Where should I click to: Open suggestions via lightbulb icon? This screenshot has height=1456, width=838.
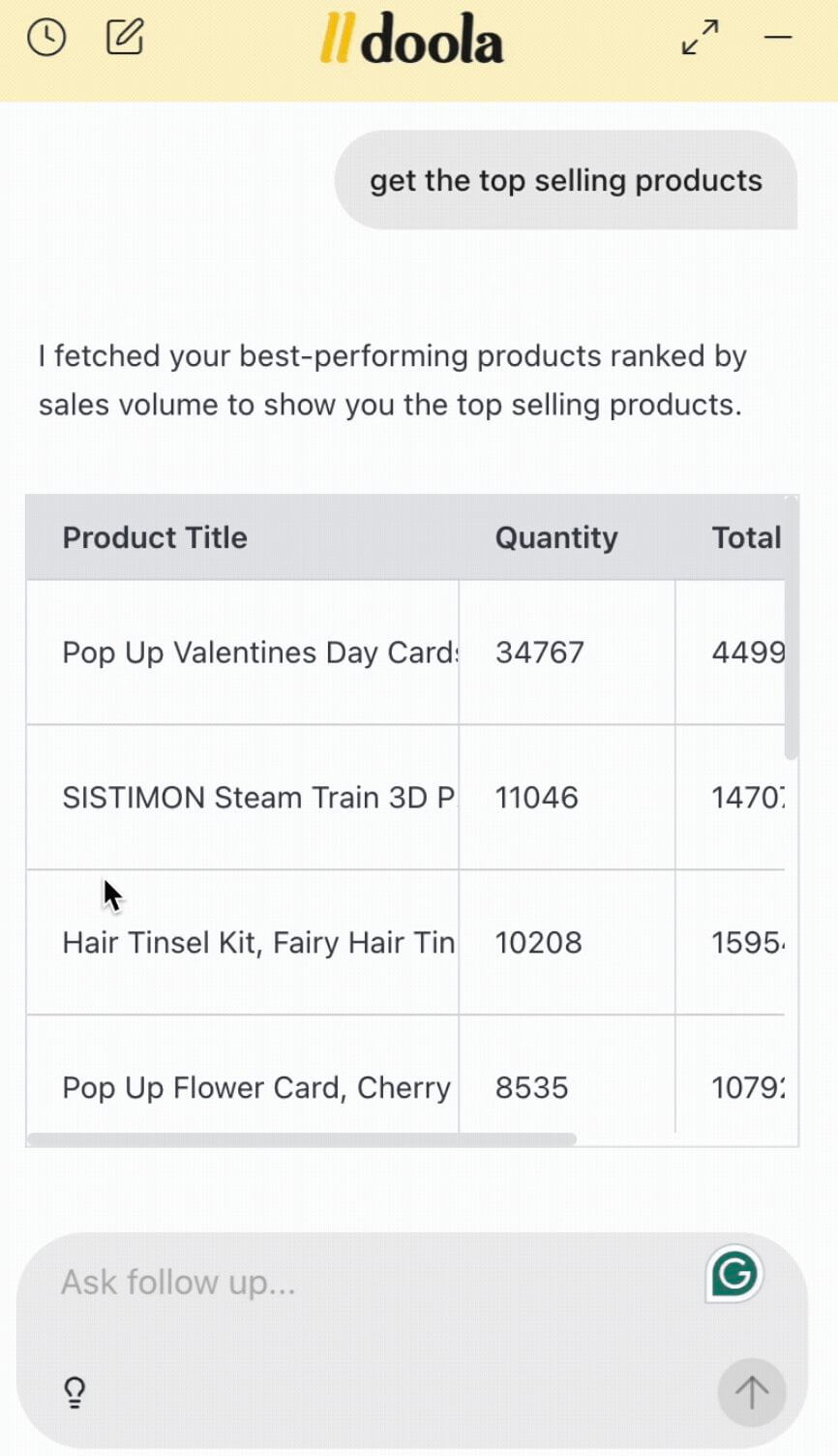pos(75,1392)
